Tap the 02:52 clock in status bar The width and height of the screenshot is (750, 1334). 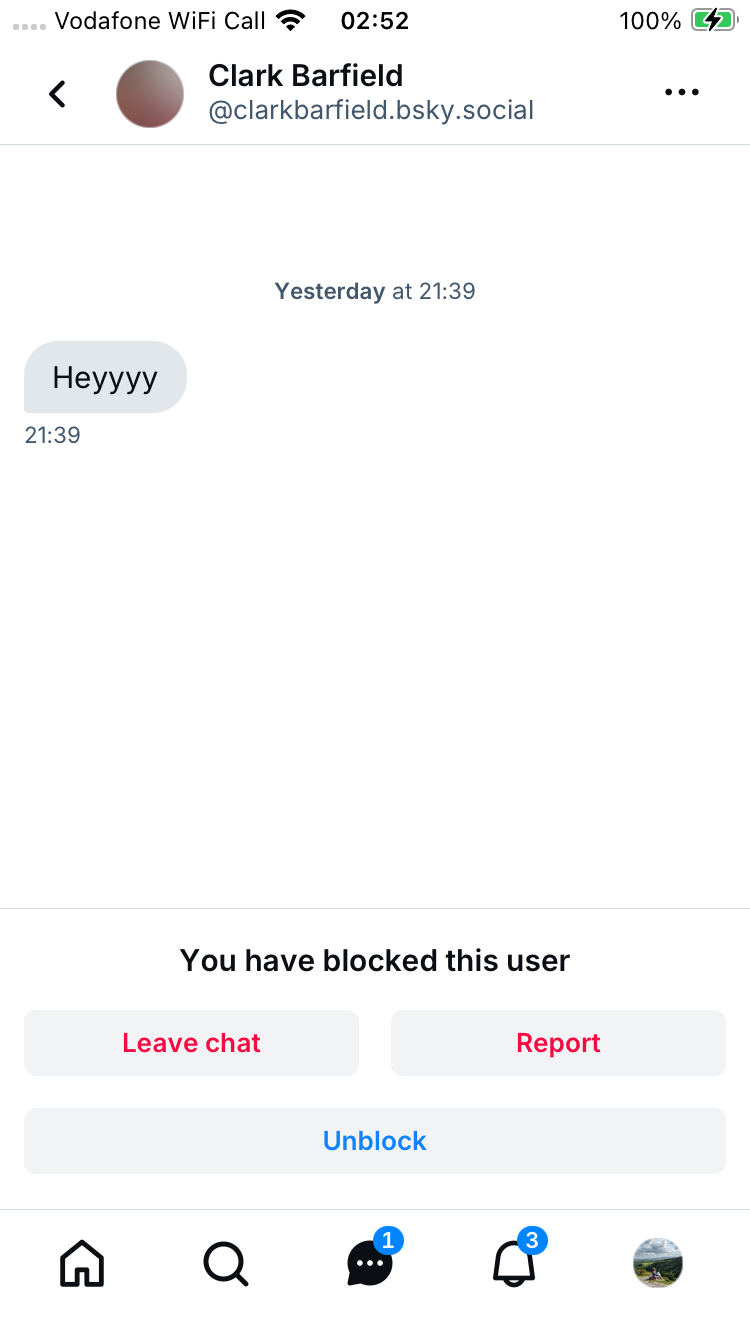pos(374,20)
